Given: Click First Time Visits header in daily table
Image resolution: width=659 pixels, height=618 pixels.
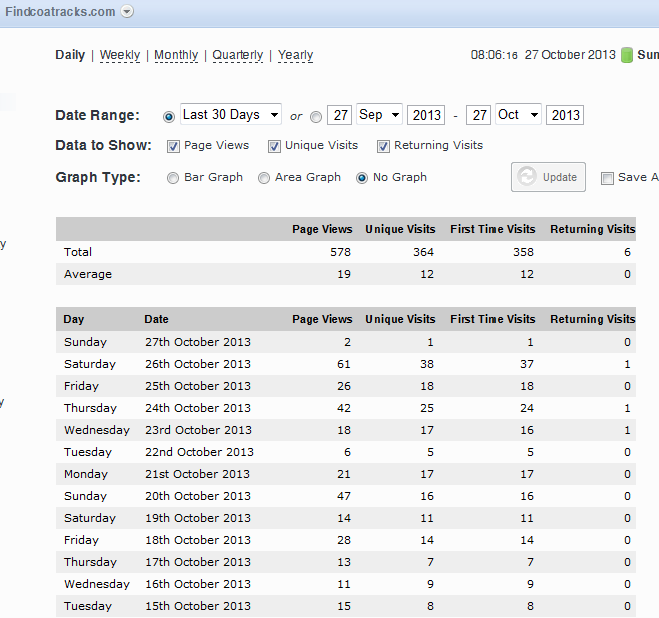Looking at the screenshot, I should coord(493,319).
